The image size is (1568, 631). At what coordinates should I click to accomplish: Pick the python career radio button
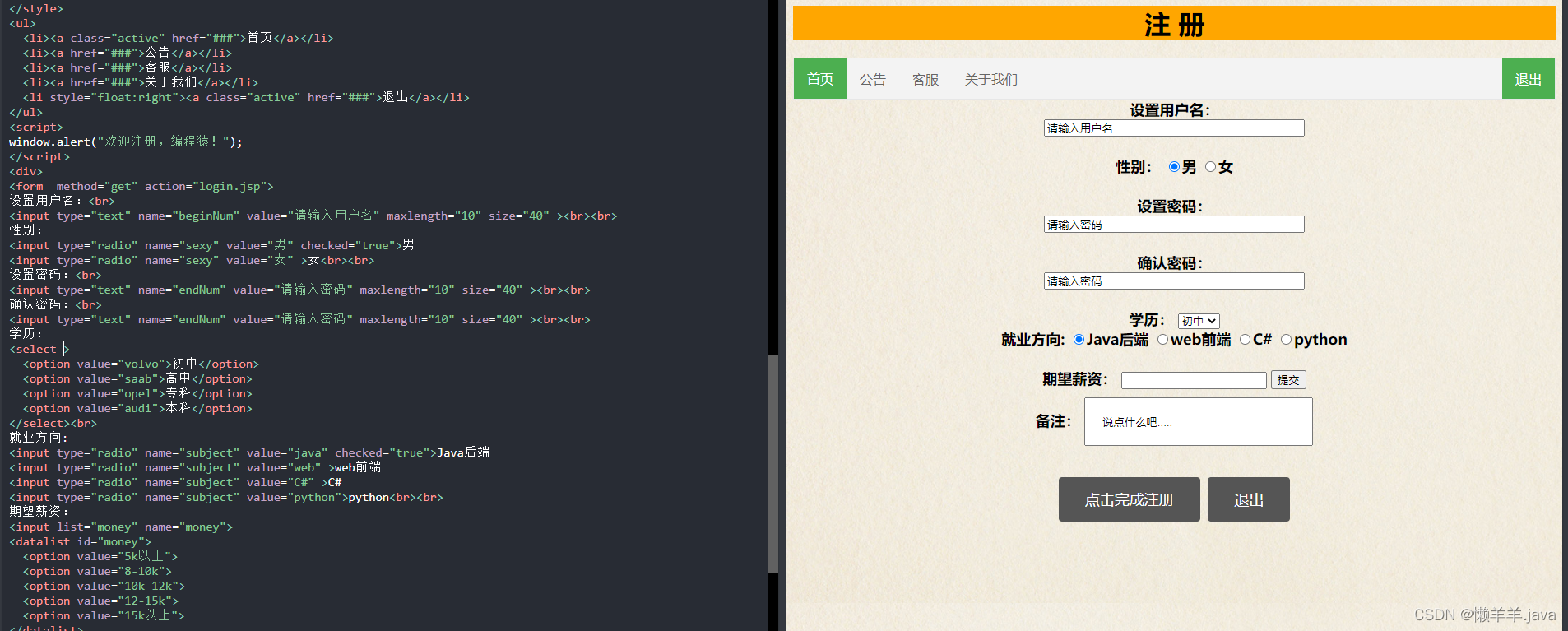pos(1286,340)
